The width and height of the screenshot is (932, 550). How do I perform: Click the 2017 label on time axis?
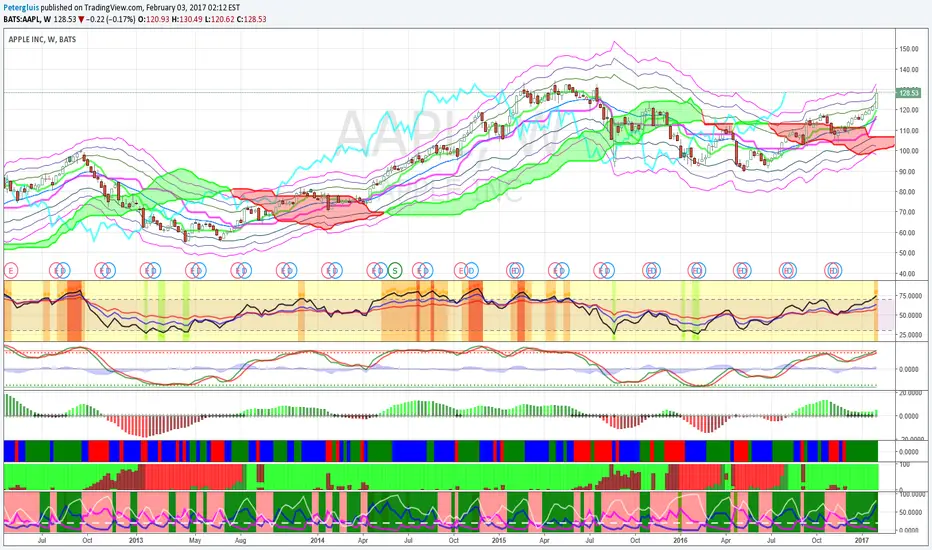[862, 540]
